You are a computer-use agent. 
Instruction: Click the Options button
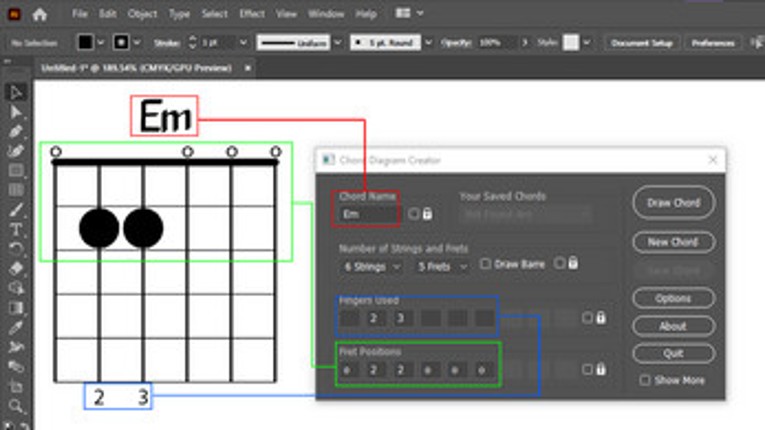pos(674,298)
